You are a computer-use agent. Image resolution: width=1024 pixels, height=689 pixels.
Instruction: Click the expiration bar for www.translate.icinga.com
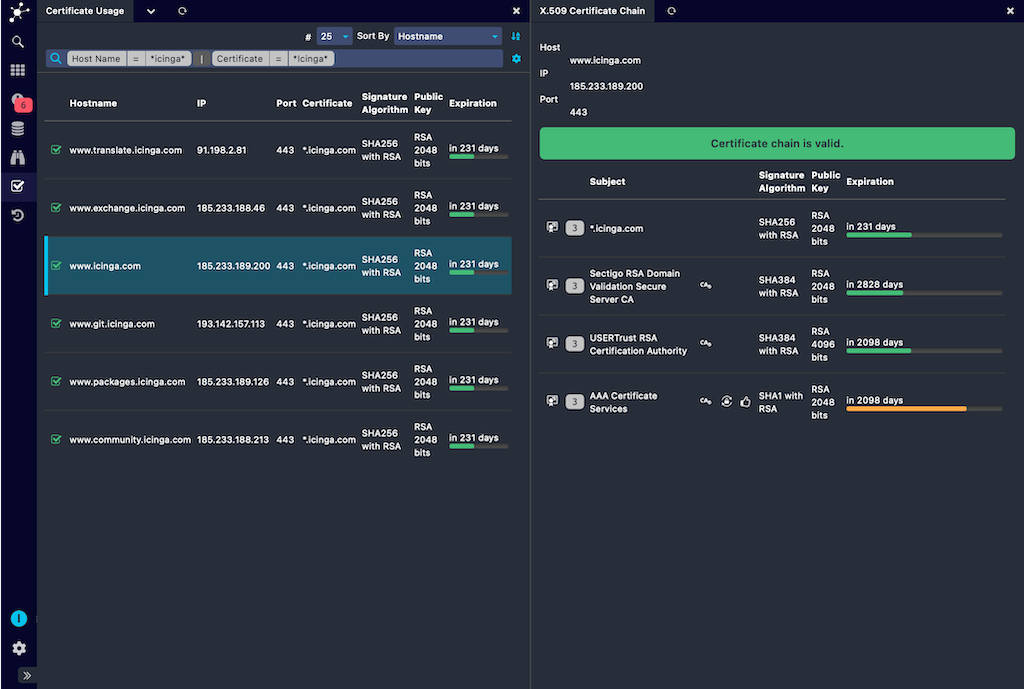click(478, 157)
